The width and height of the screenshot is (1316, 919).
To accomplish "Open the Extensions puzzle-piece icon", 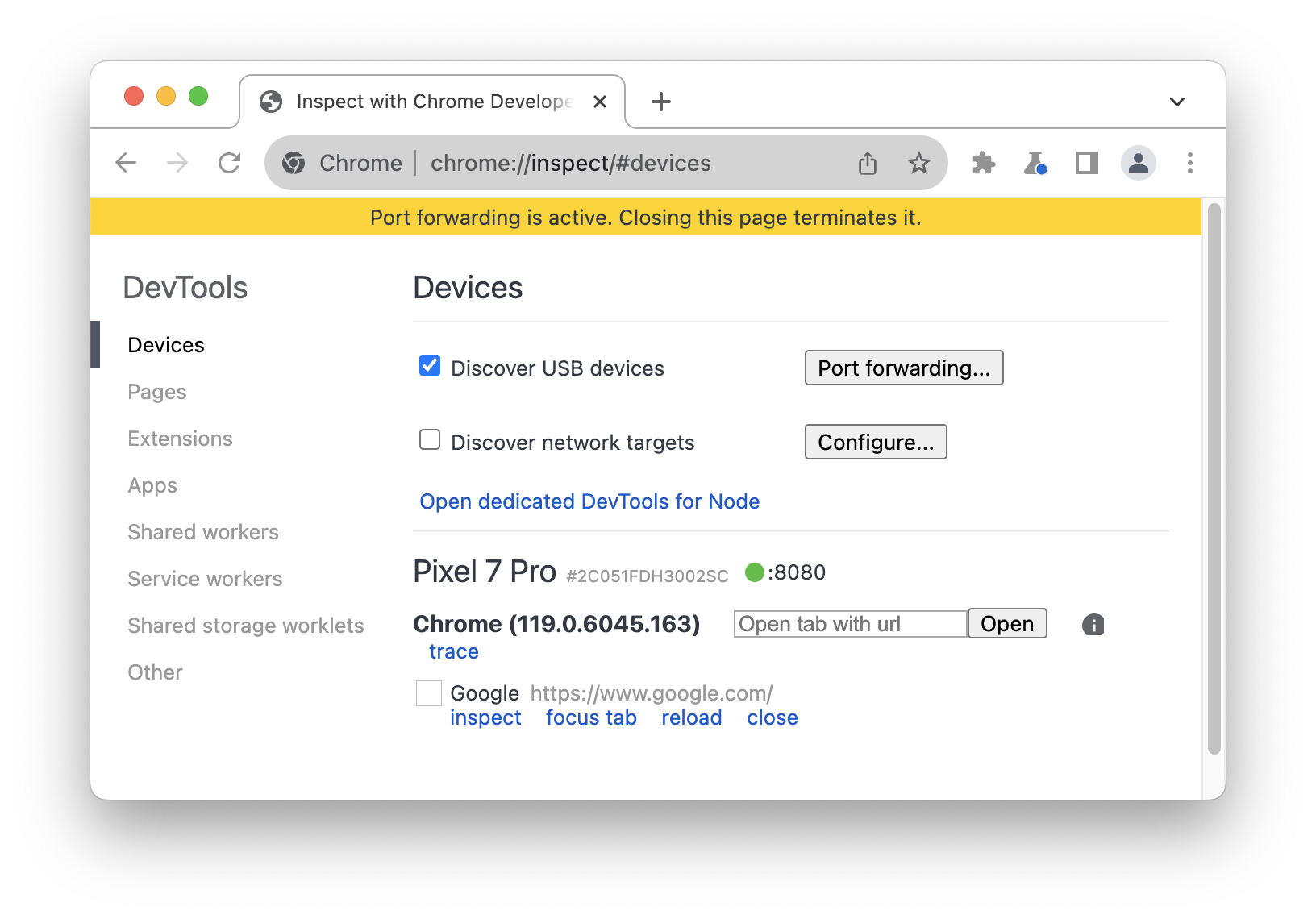I will point(984,163).
